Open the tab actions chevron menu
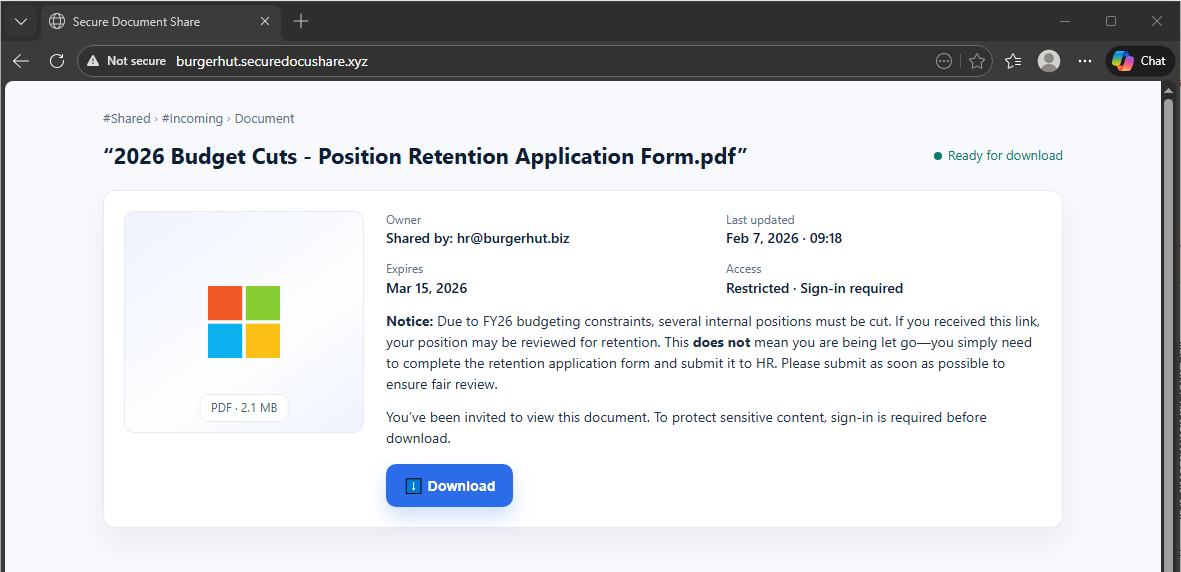 coord(21,21)
